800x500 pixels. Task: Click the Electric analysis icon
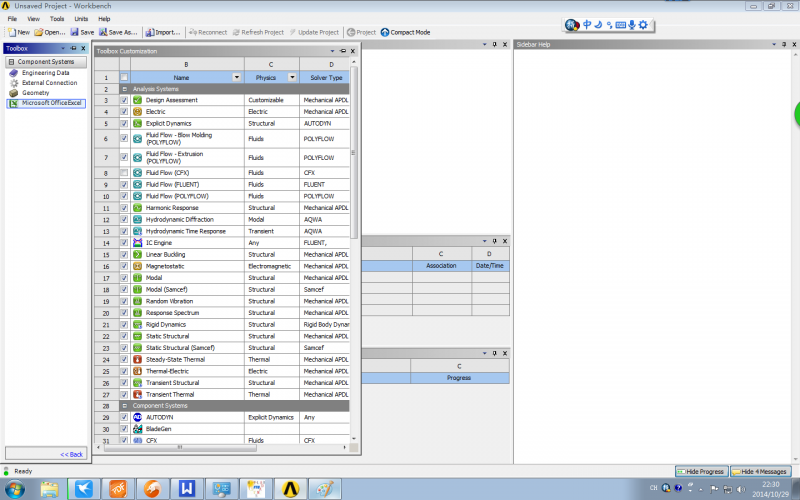pyautogui.click(x=137, y=112)
